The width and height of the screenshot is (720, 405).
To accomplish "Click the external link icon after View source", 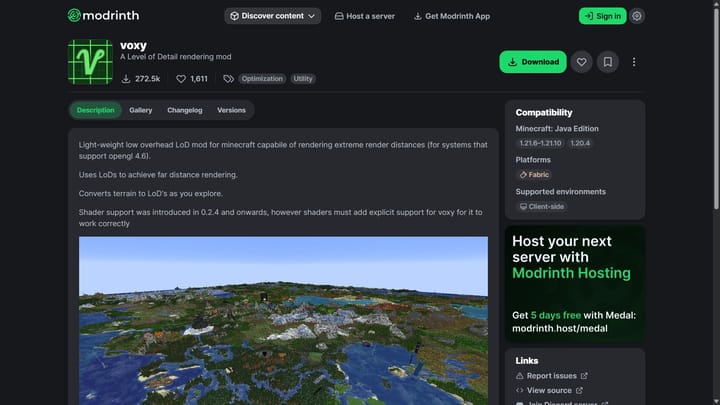I will click(579, 390).
